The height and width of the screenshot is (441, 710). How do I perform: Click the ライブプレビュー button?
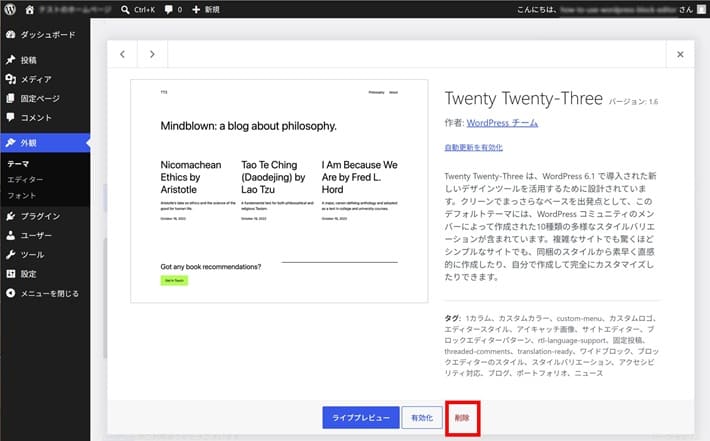[x=361, y=417]
